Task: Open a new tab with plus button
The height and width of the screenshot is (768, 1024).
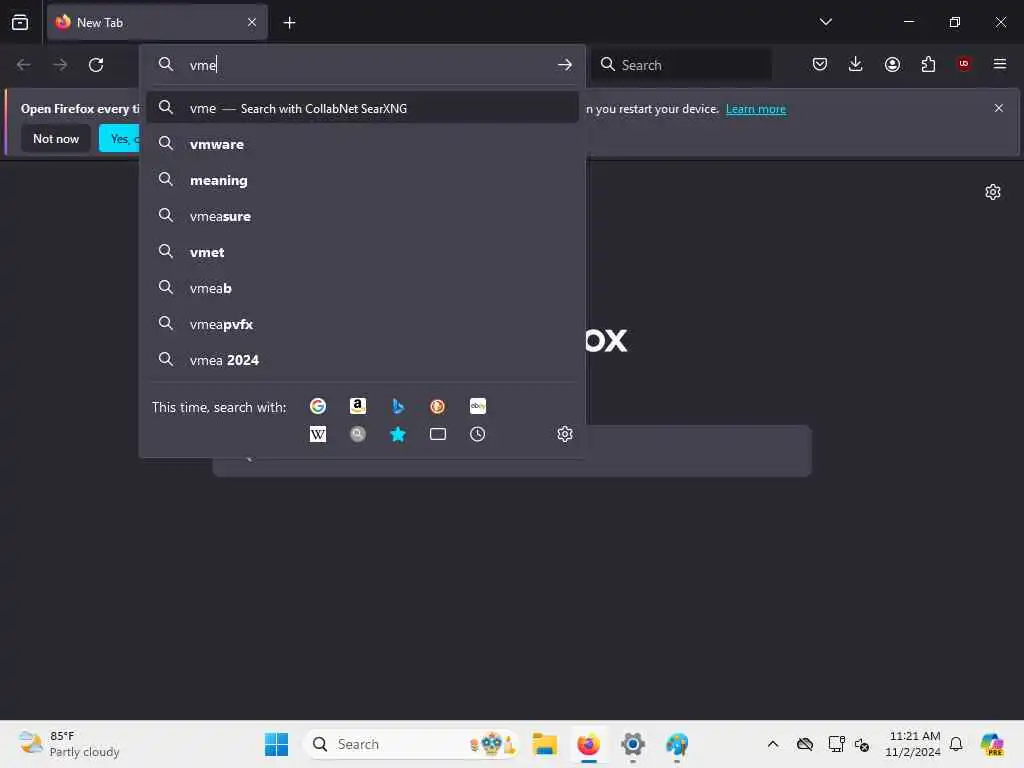Action: click(x=289, y=23)
